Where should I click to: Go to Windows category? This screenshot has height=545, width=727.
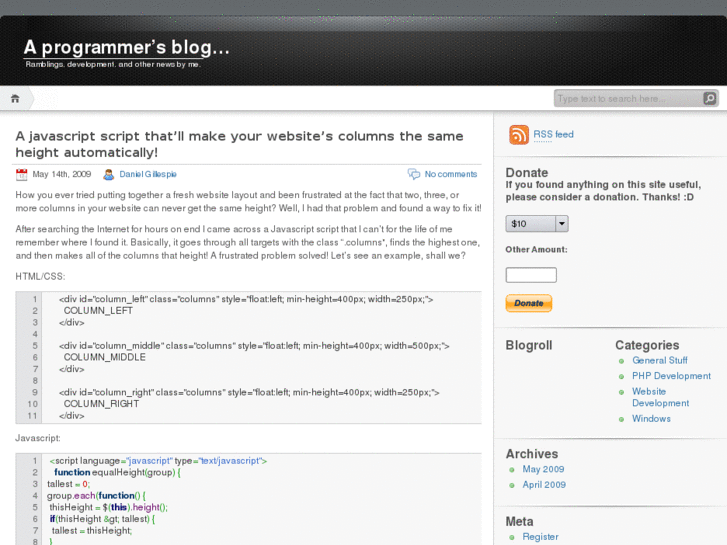[651, 419]
